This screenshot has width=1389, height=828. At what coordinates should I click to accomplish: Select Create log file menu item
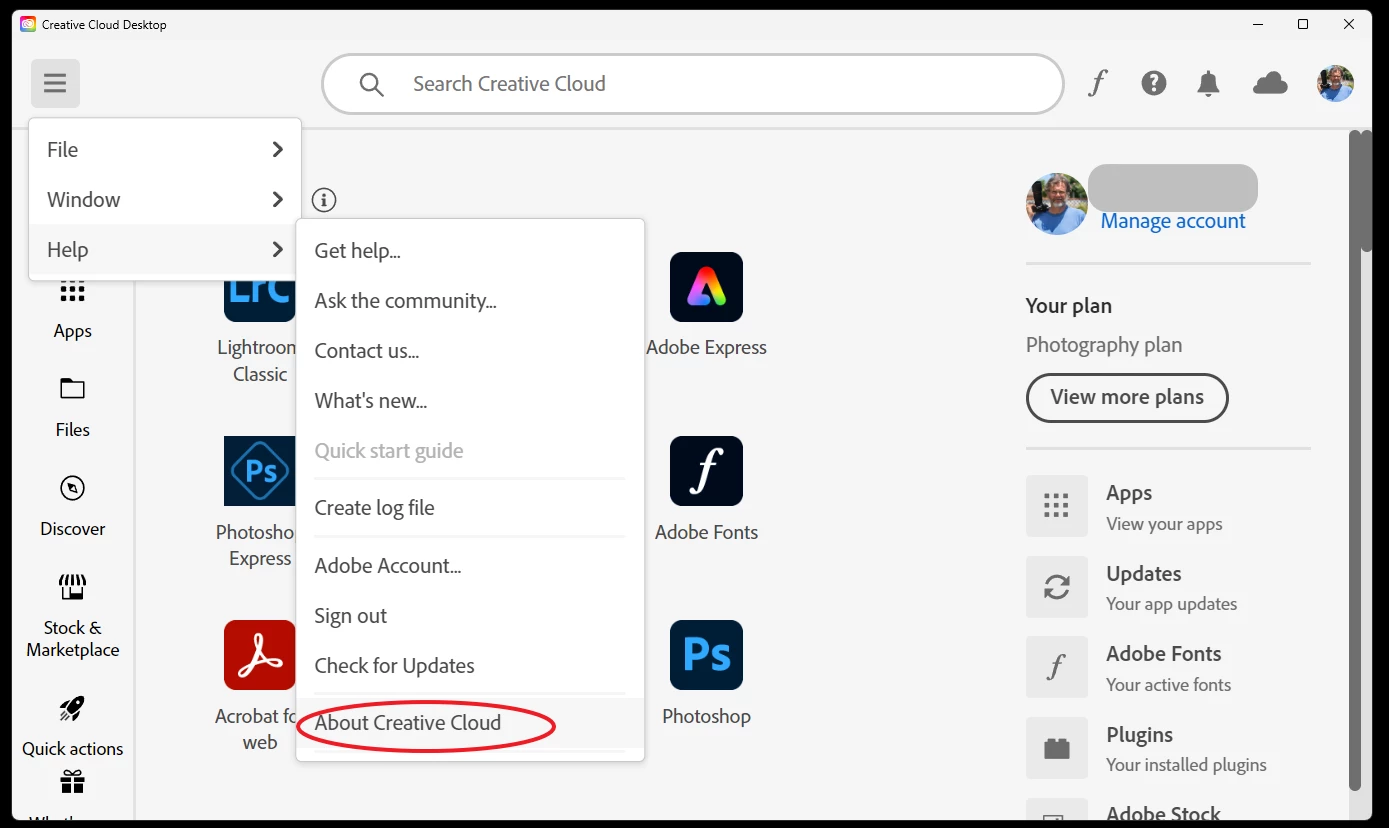(x=470, y=508)
